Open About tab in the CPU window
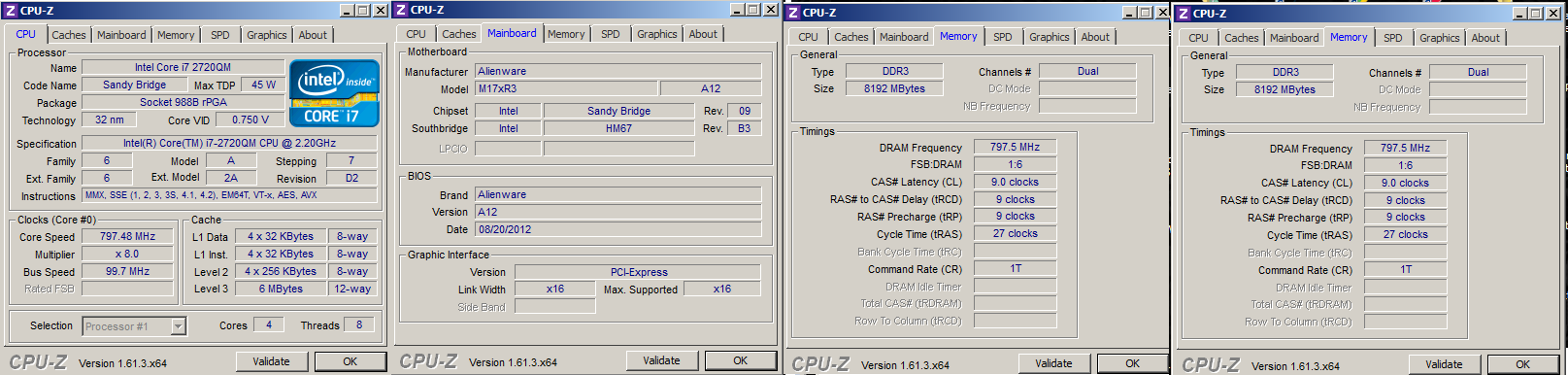The width and height of the screenshot is (1568, 375). [313, 35]
